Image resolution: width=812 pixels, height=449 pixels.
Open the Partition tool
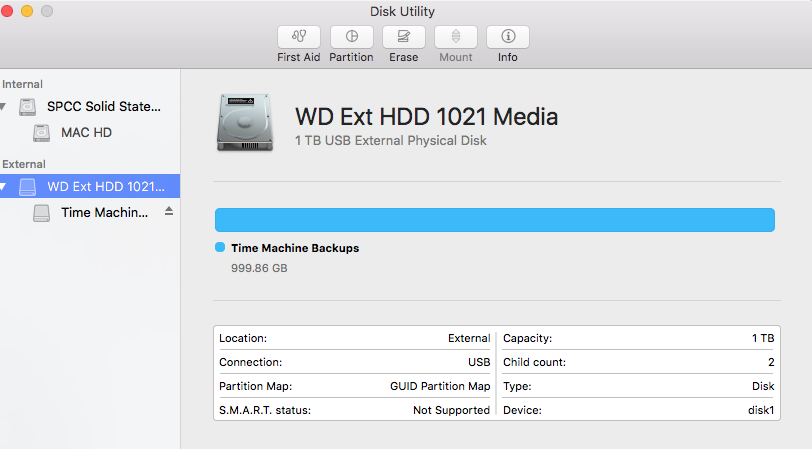pos(351,37)
